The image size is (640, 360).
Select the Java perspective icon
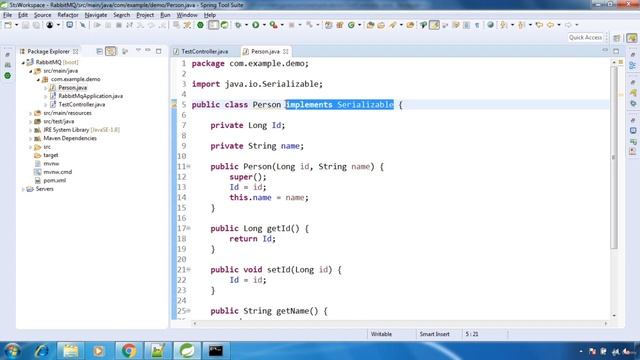[x=632, y=38]
